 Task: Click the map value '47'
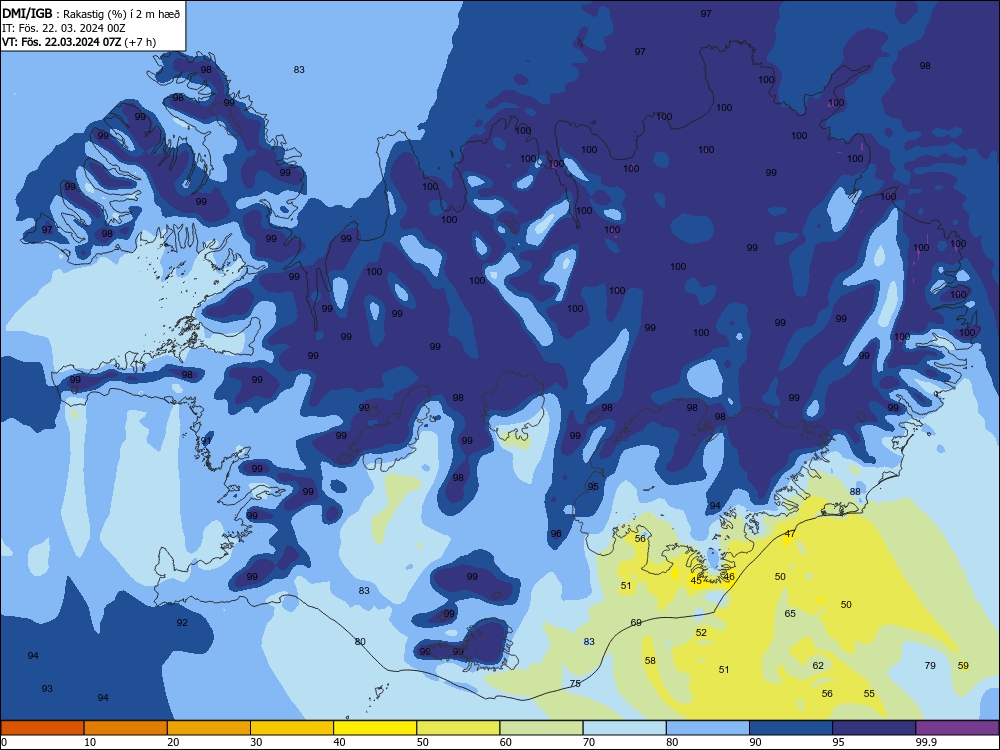(790, 534)
